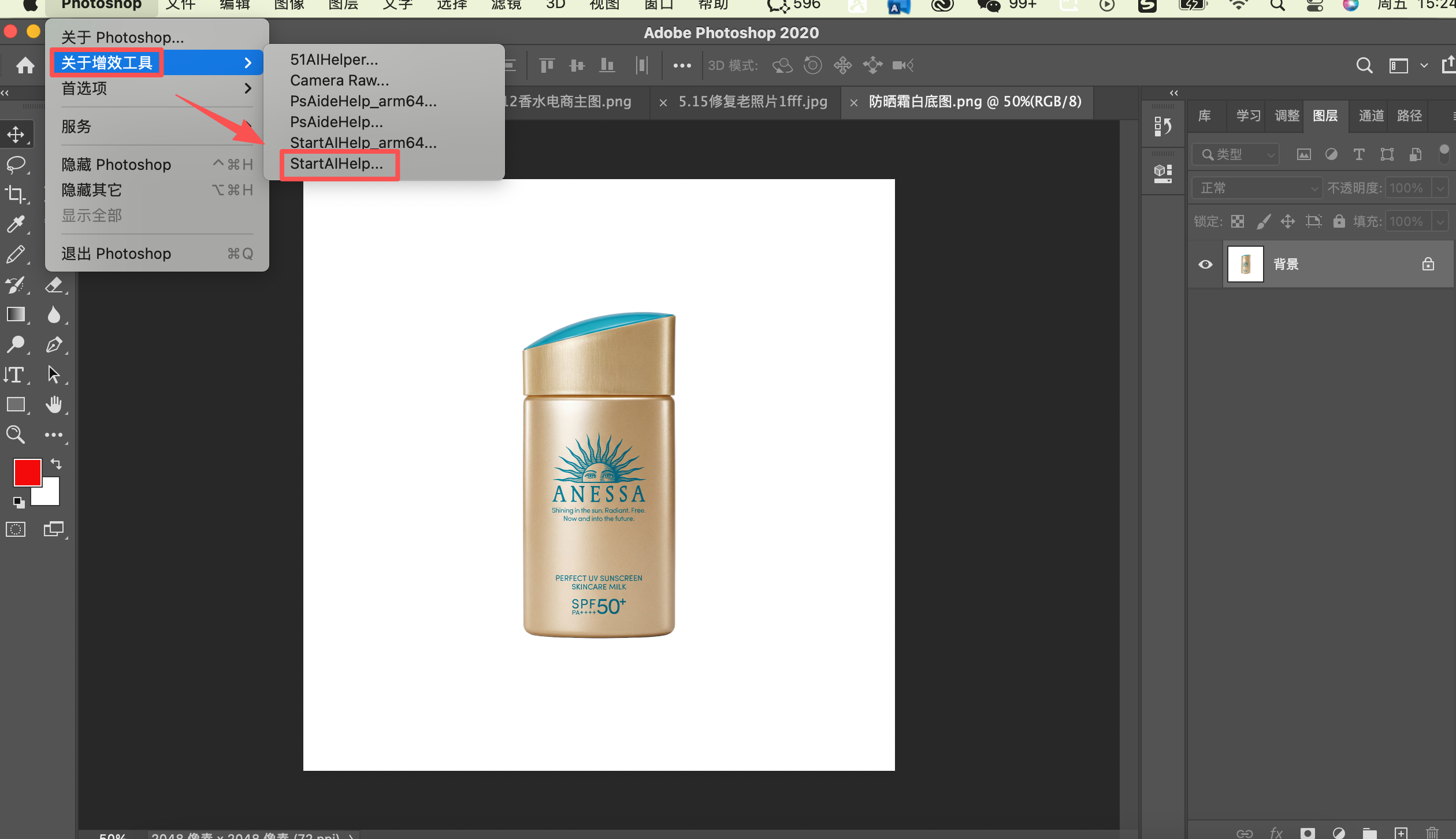Viewport: 1456px width, 839px height.
Task: Toggle Quick Mask mode
Action: (16, 529)
